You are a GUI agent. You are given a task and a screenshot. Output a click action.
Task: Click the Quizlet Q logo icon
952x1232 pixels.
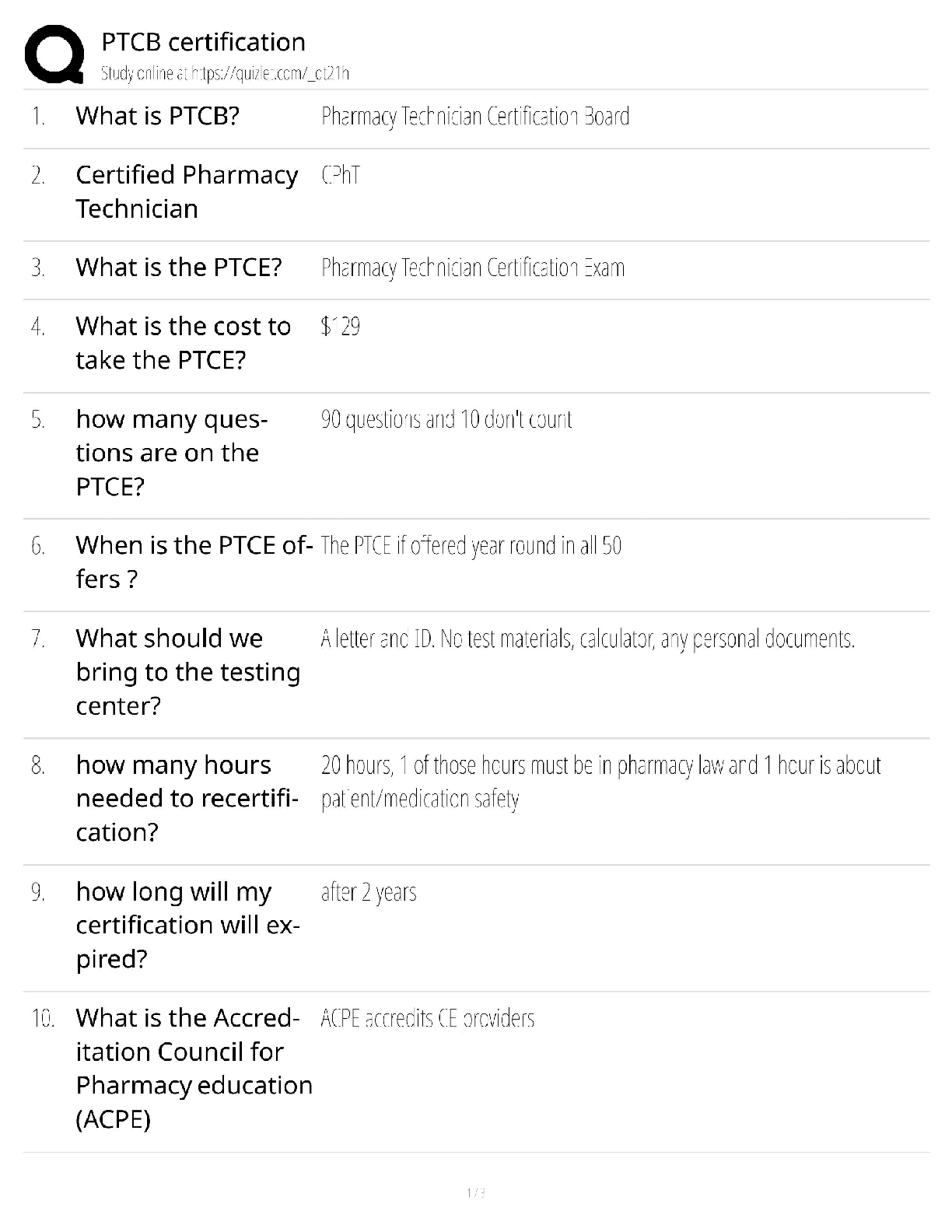point(54,54)
